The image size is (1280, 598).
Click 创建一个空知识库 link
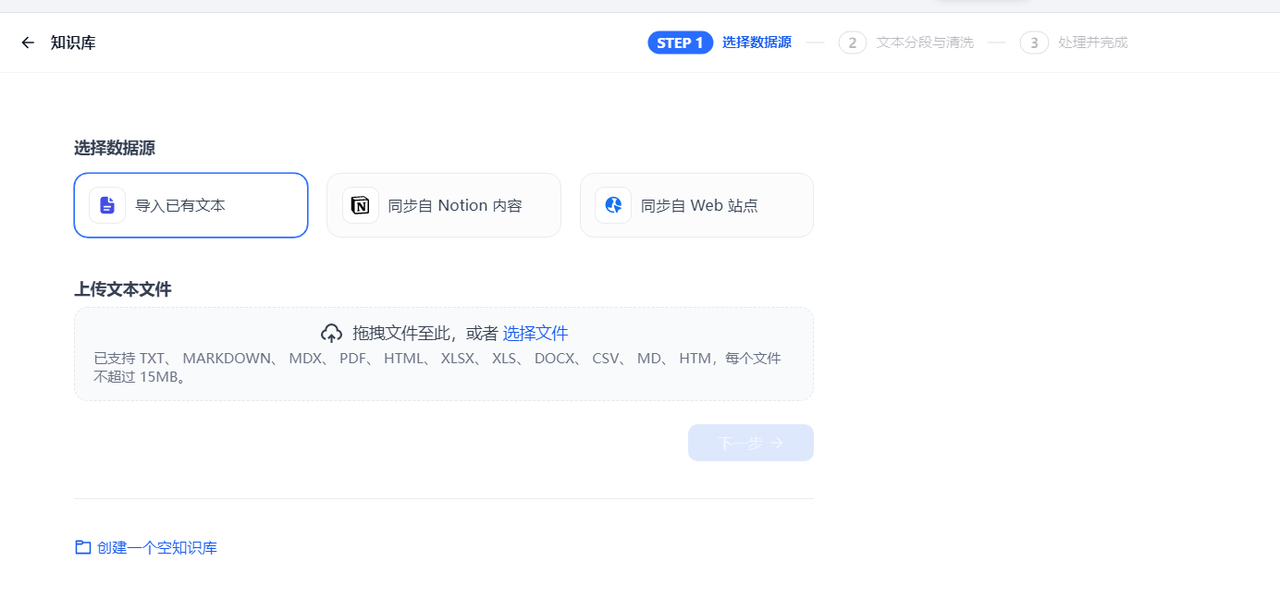[x=157, y=548]
